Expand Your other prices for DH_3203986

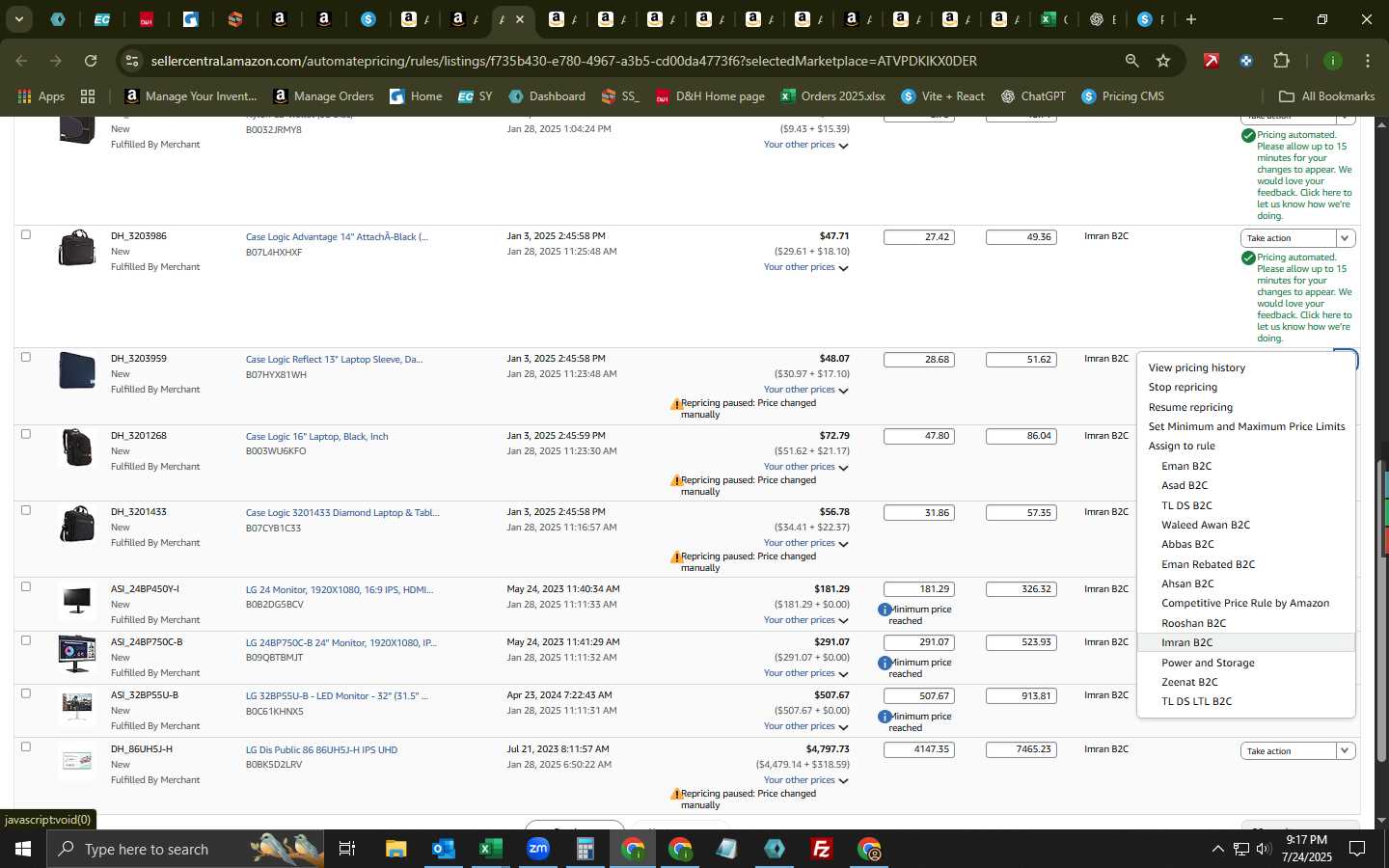coord(805,267)
